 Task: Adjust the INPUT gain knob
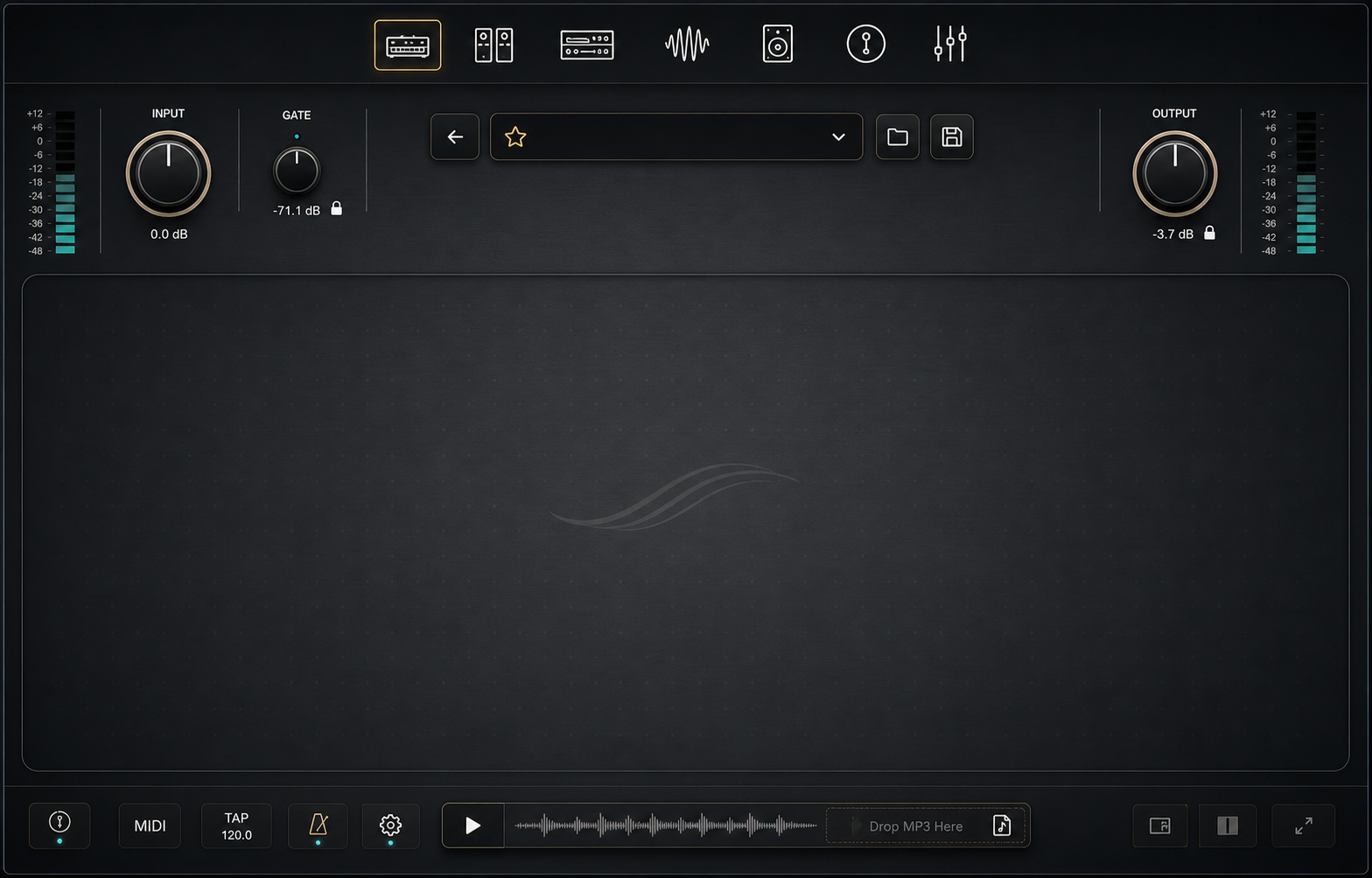[x=169, y=173]
